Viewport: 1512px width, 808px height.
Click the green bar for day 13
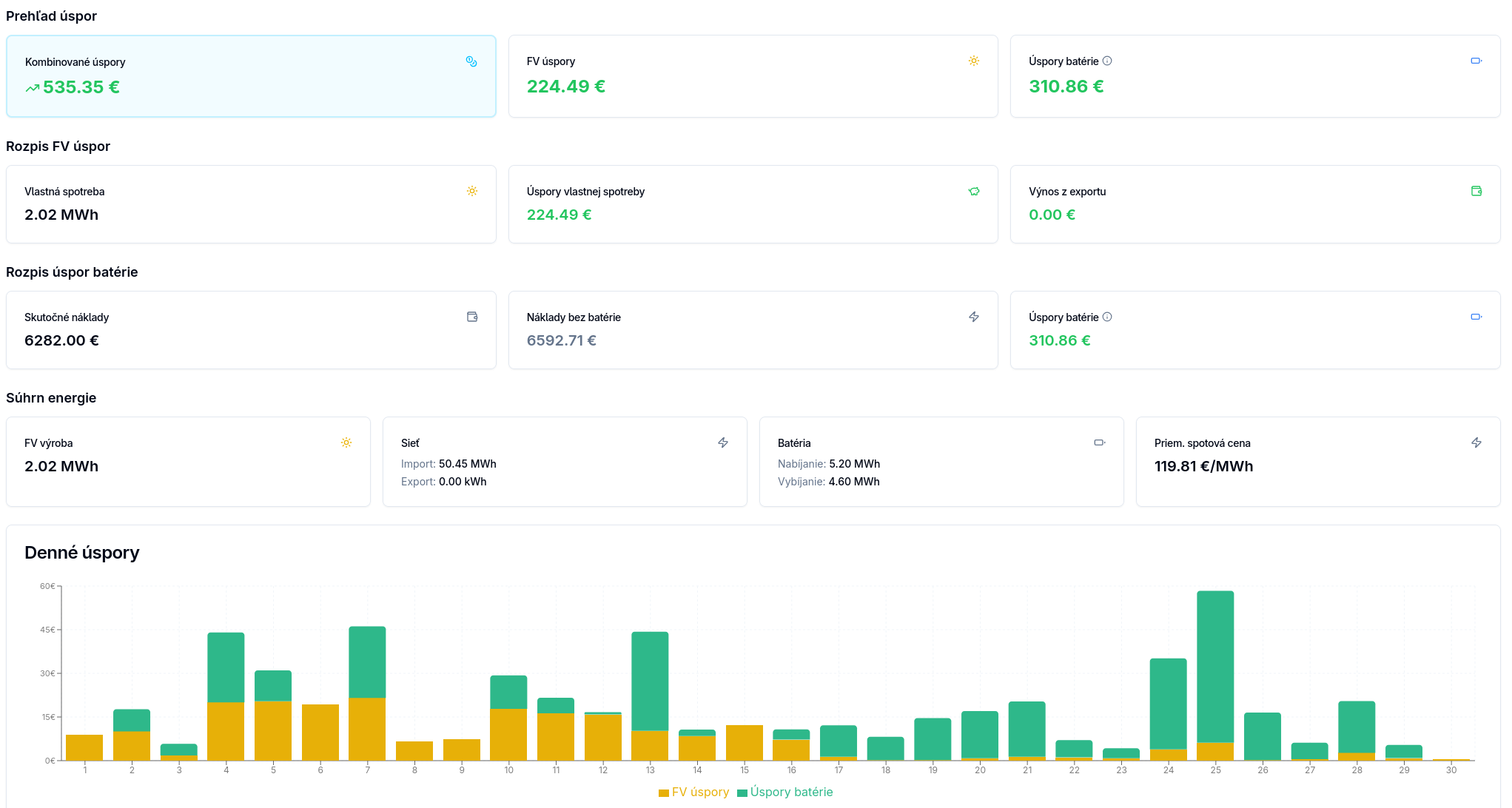[x=650, y=681]
